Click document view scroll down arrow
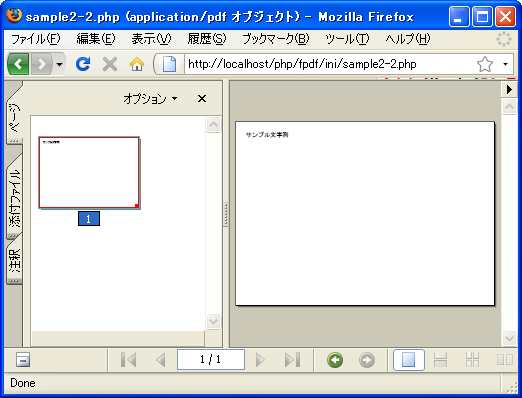The height and width of the screenshot is (398, 522). [x=509, y=339]
